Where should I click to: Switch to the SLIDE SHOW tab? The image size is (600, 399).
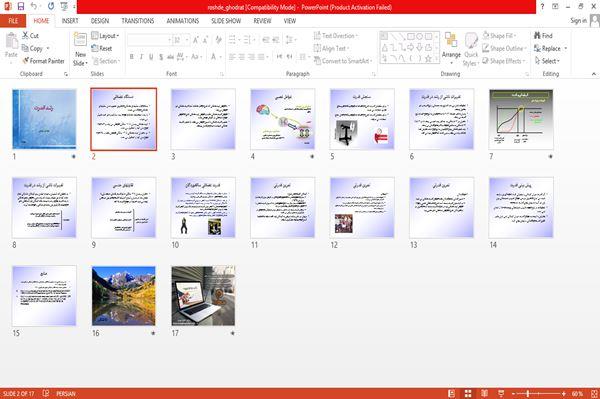[226, 21]
